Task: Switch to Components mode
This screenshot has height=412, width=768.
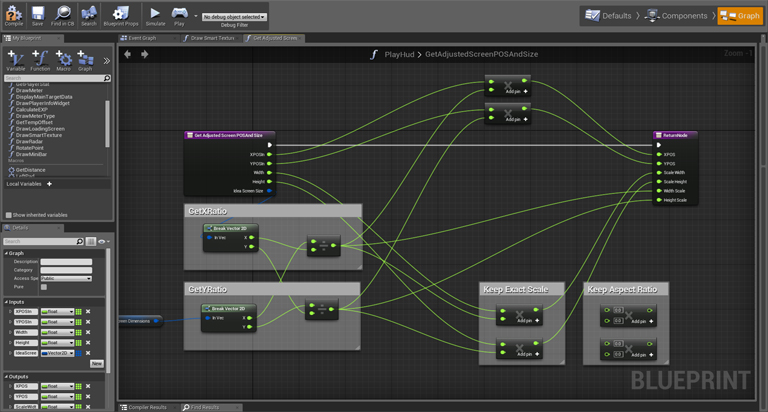Action: [x=679, y=16]
